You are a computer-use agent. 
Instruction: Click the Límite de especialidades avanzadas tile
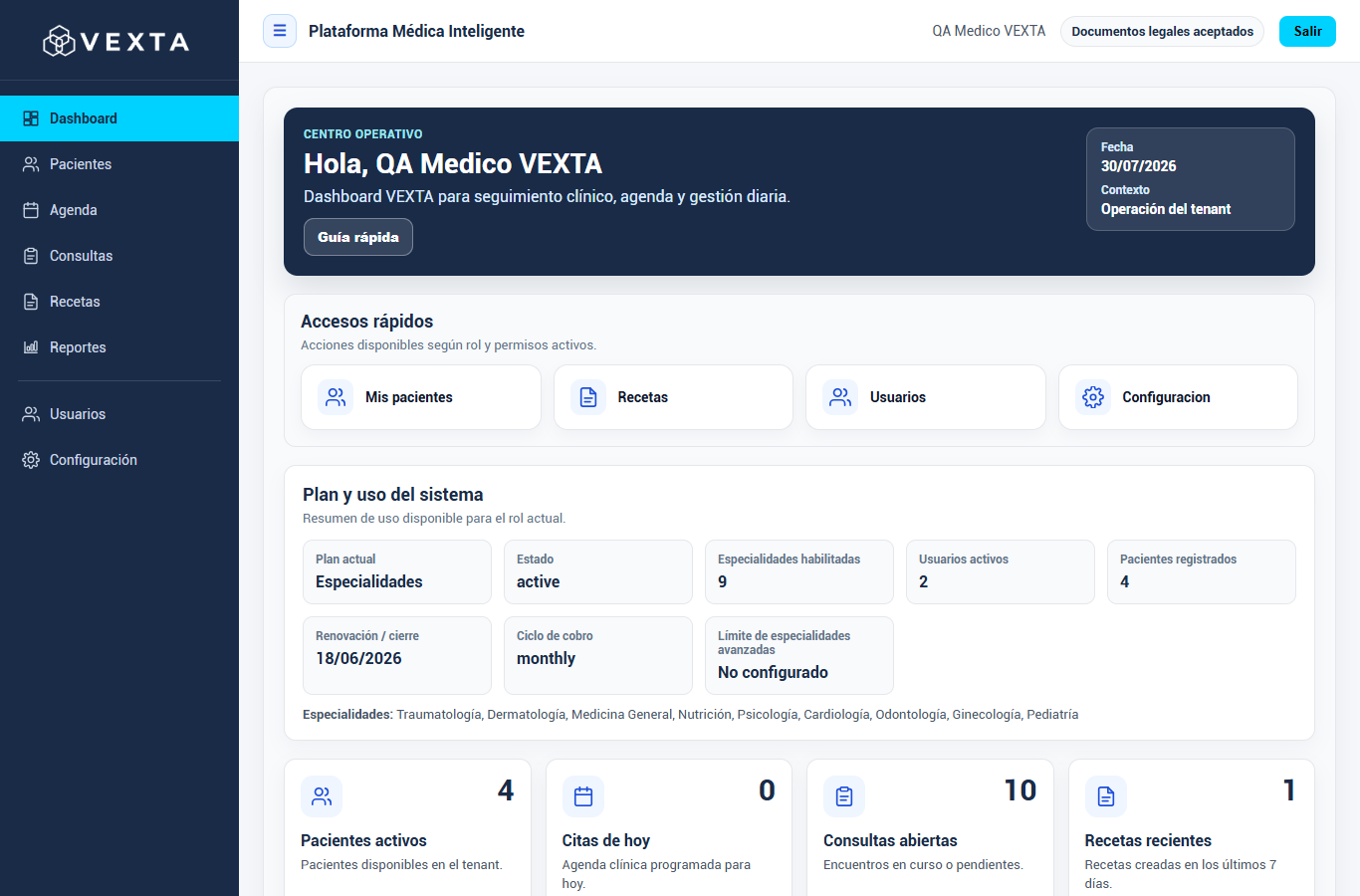pyautogui.click(x=799, y=655)
